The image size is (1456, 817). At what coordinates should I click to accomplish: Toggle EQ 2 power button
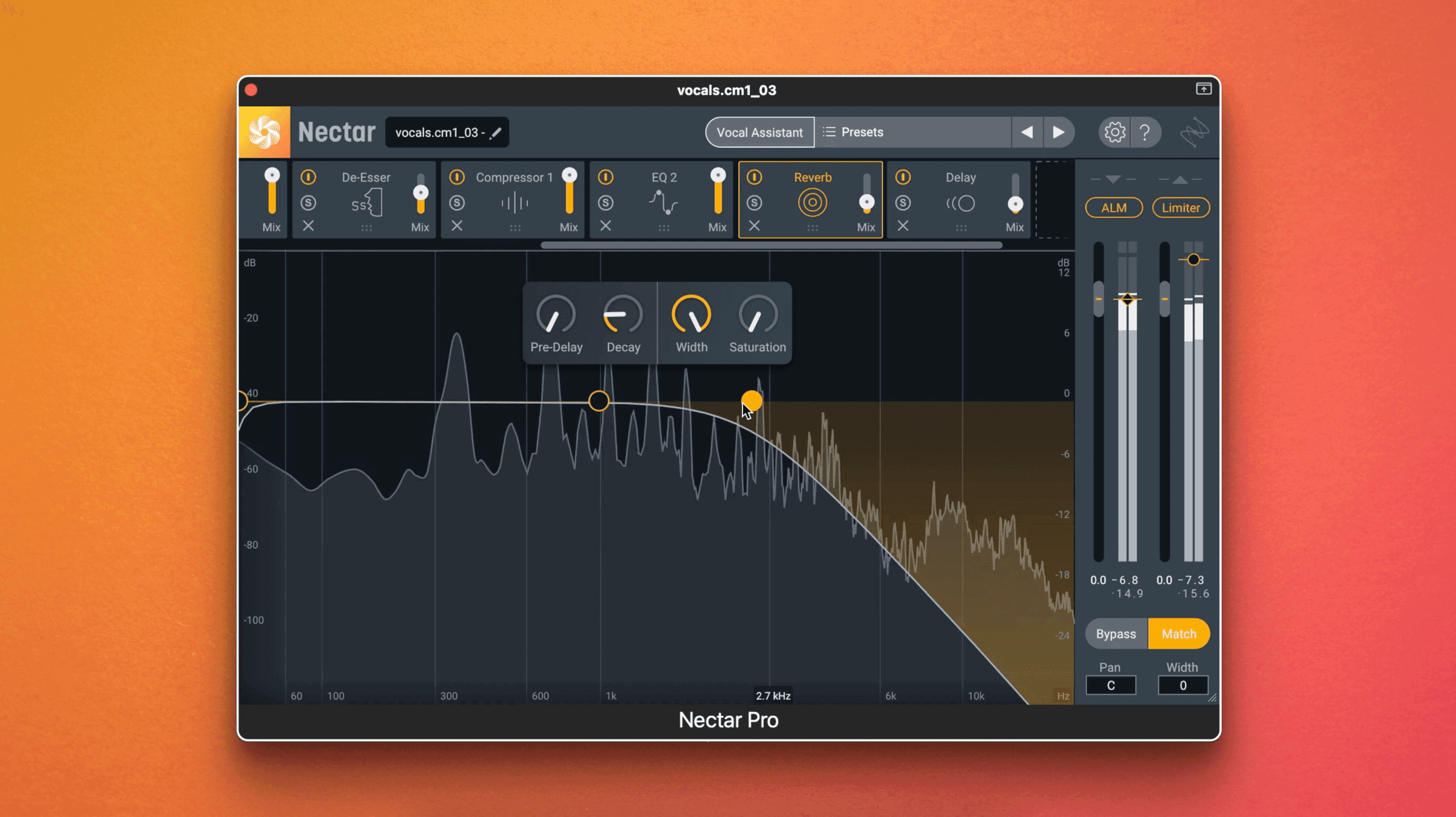pos(605,177)
